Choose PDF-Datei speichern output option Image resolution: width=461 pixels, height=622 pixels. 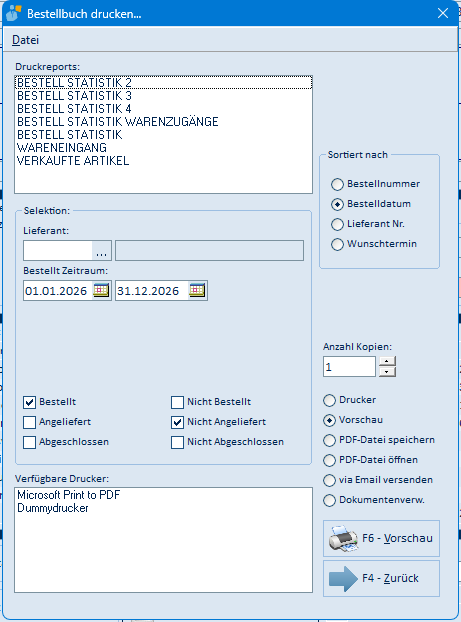click(329, 440)
